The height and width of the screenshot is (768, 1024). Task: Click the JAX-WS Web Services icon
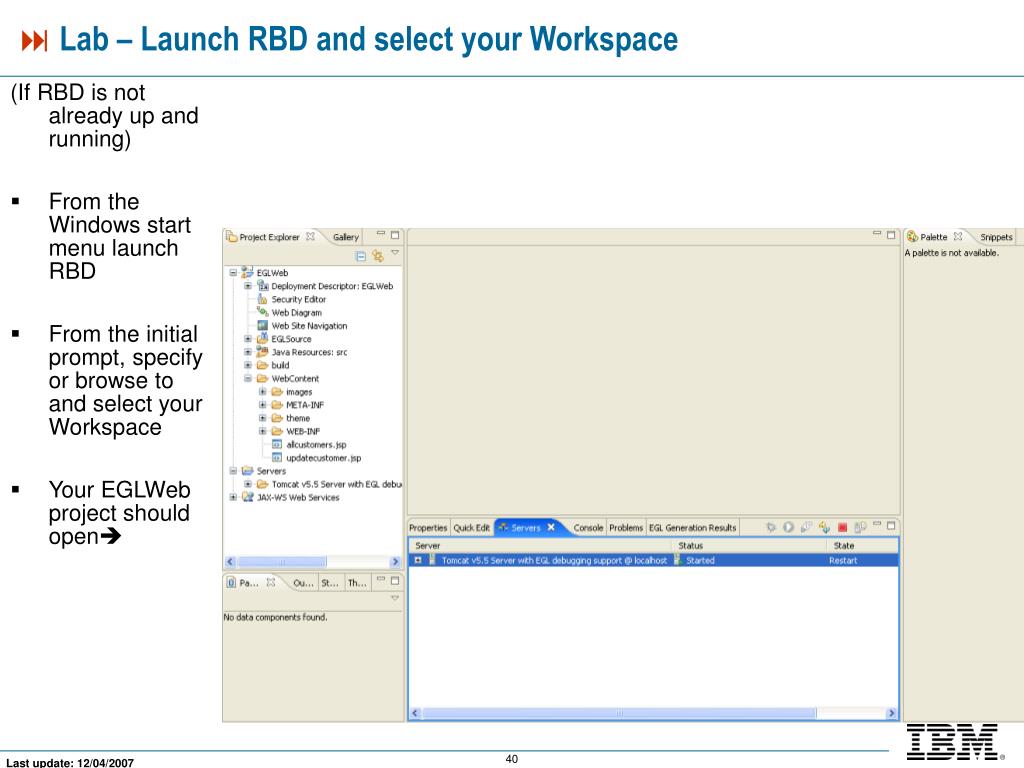coord(248,497)
